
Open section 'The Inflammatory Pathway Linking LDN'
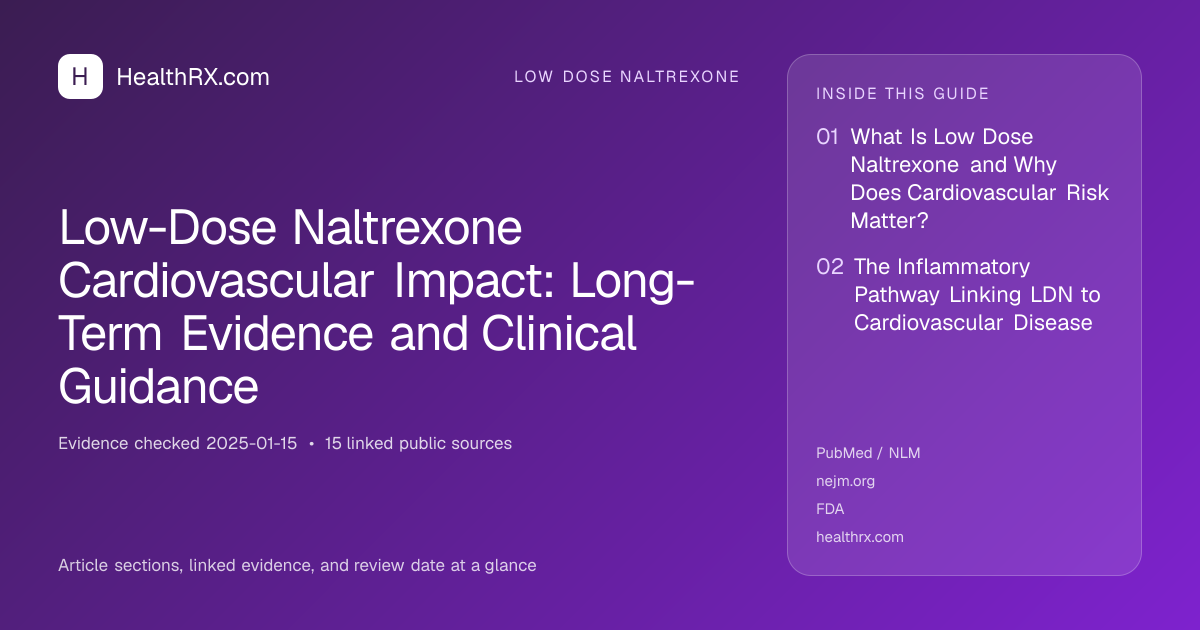[x=977, y=295]
